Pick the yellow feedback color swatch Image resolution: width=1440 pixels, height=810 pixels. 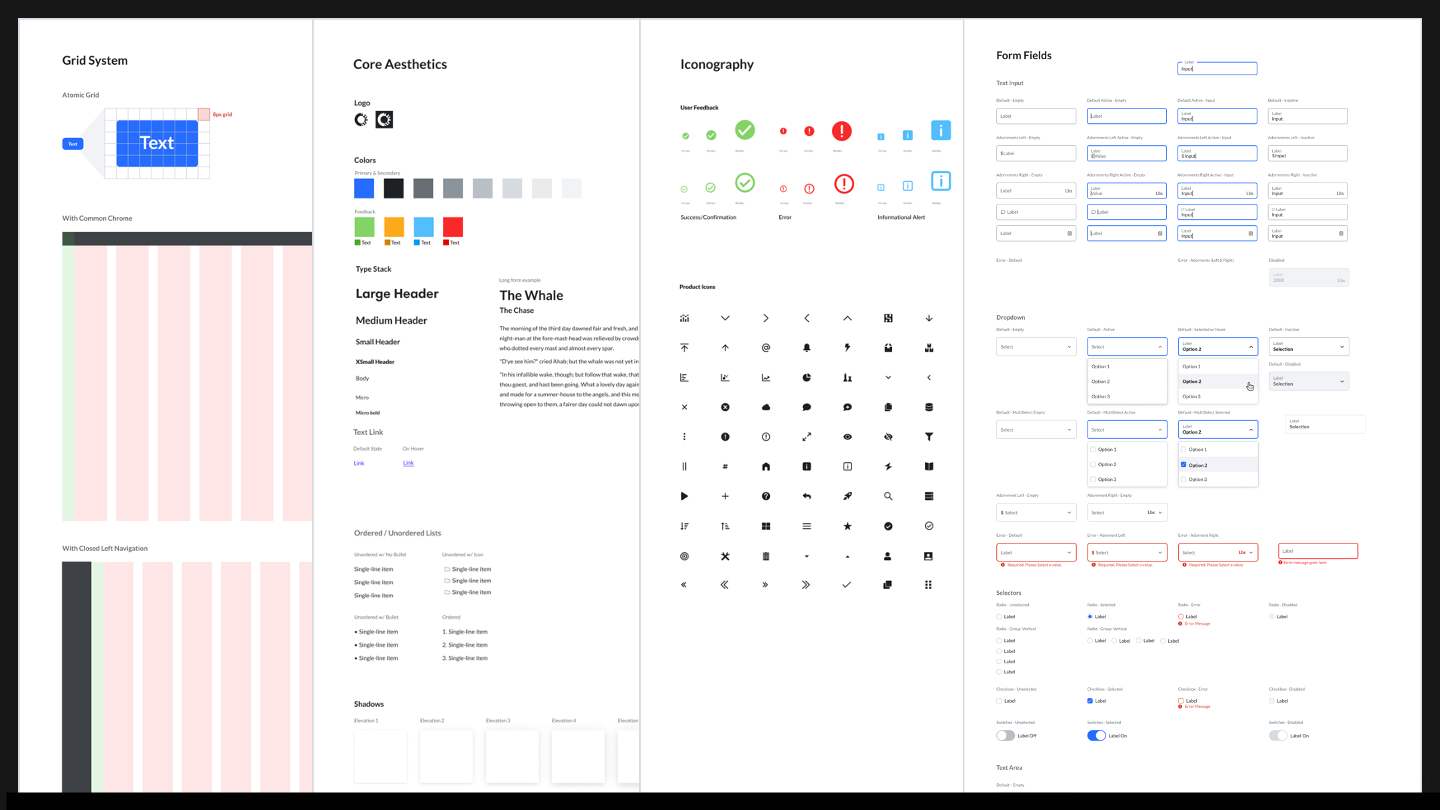point(394,227)
